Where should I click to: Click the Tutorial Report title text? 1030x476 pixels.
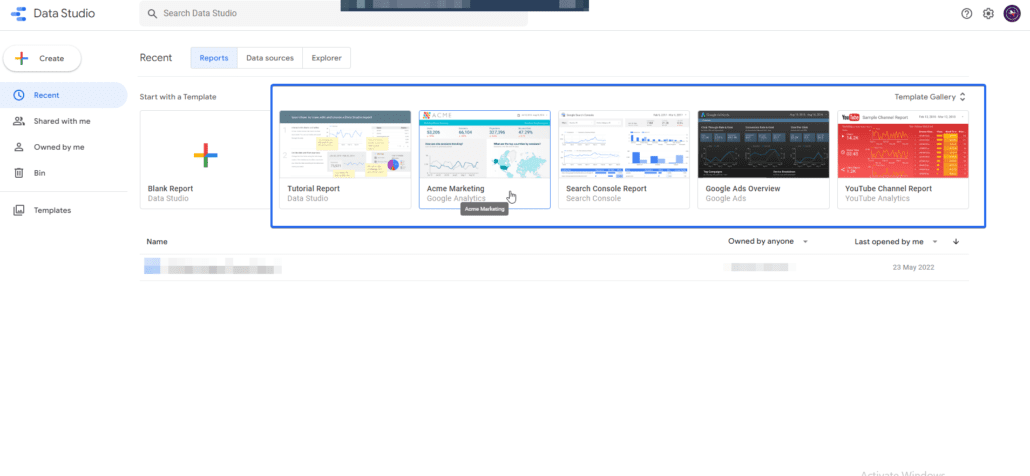(x=314, y=188)
